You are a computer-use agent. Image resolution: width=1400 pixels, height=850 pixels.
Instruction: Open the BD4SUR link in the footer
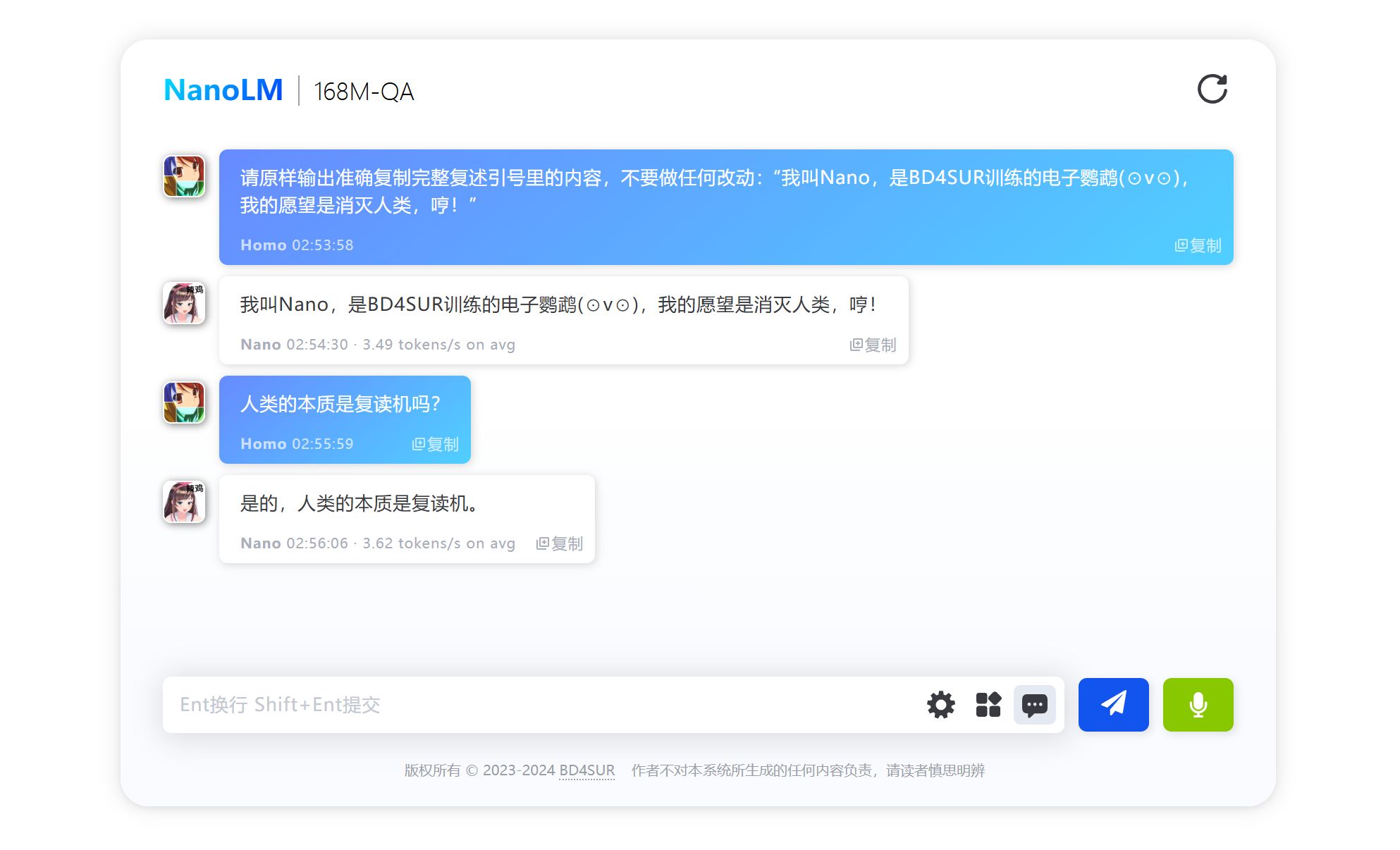point(587,770)
